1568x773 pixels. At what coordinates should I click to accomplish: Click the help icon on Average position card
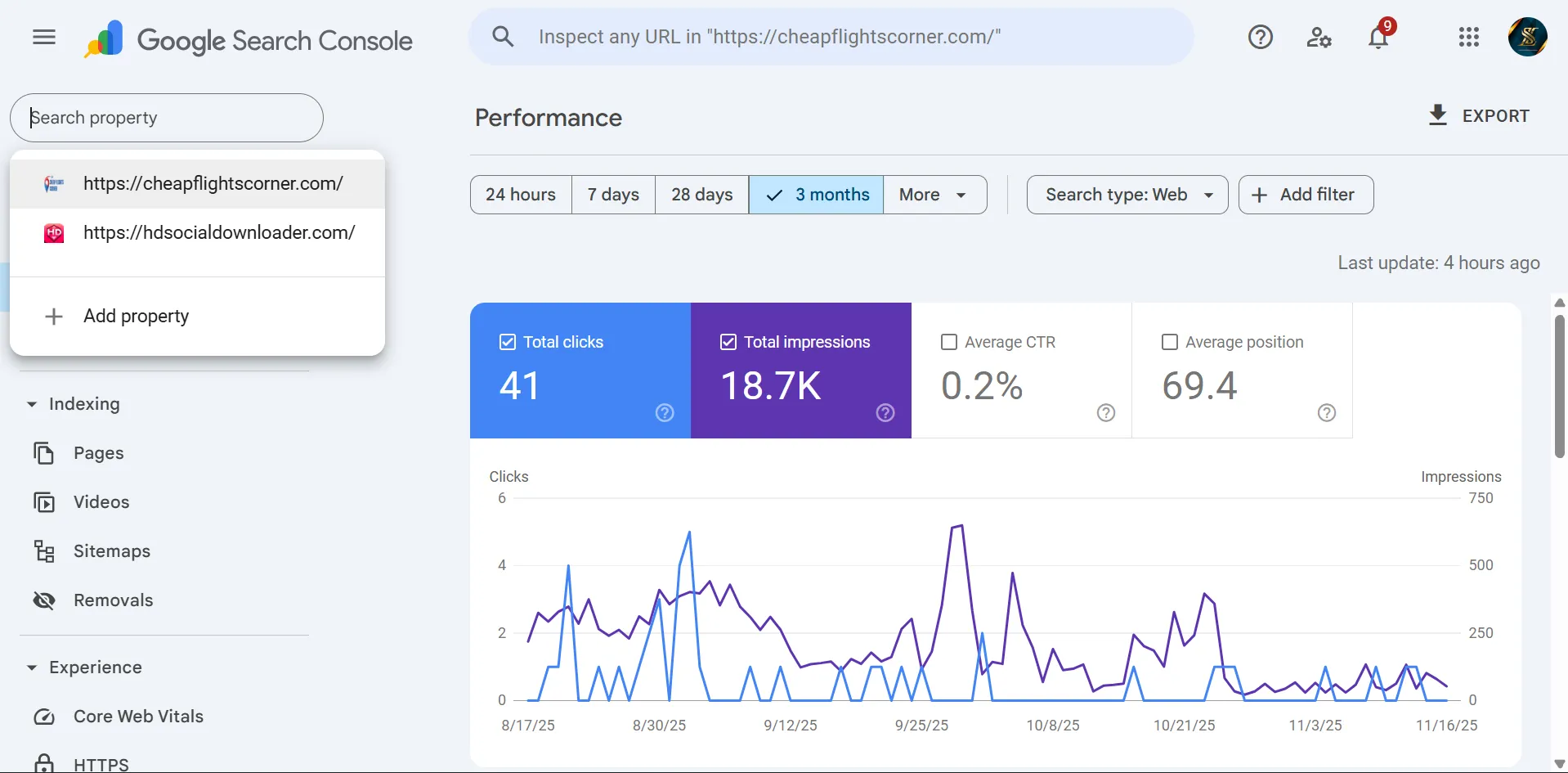point(1327,413)
